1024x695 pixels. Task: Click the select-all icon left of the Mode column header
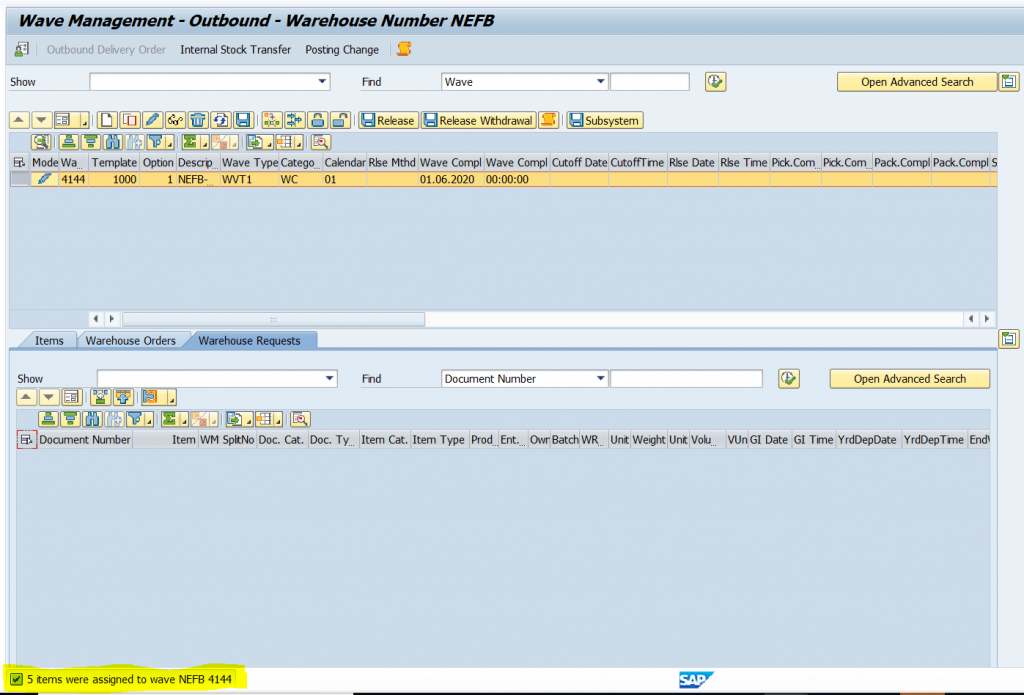pyautogui.click(x=20, y=163)
